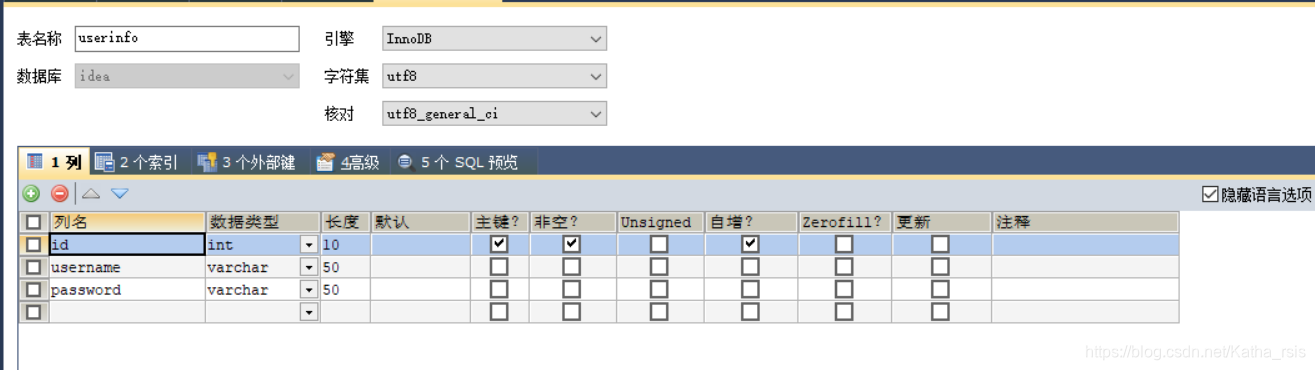Click the 注释 cell for id row

click(x=1085, y=244)
